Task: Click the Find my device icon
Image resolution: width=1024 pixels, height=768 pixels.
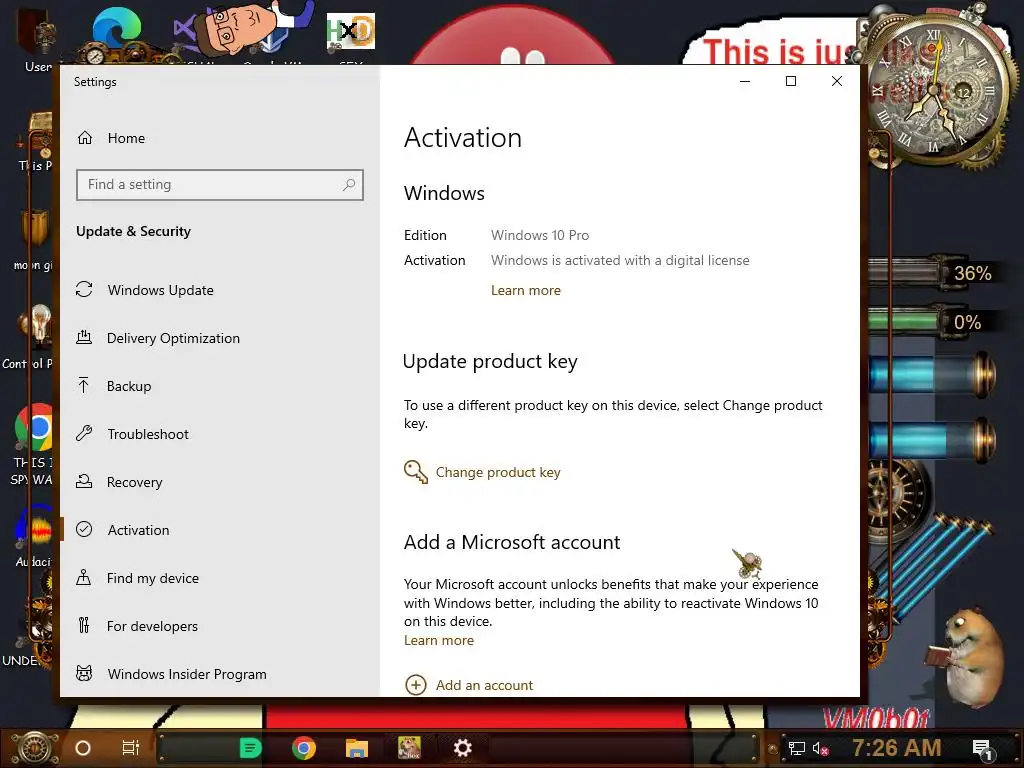Action: point(84,577)
